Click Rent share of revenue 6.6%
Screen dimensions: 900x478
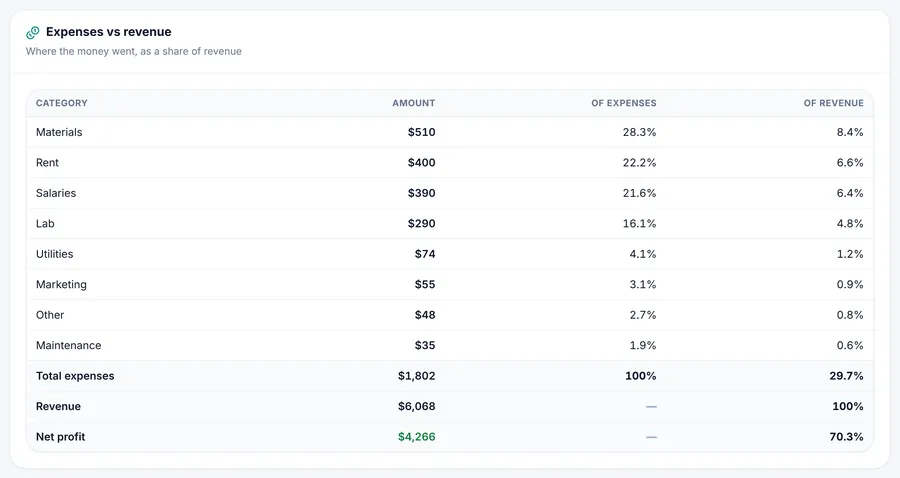(849, 162)
